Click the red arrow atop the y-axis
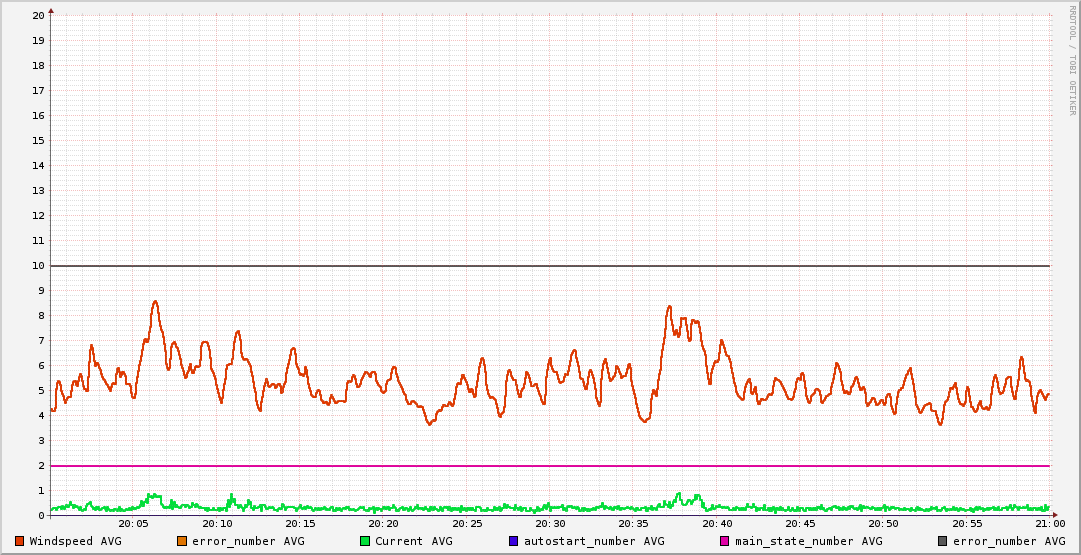This screenshot has height=555, width=1081. coord(50,9)
